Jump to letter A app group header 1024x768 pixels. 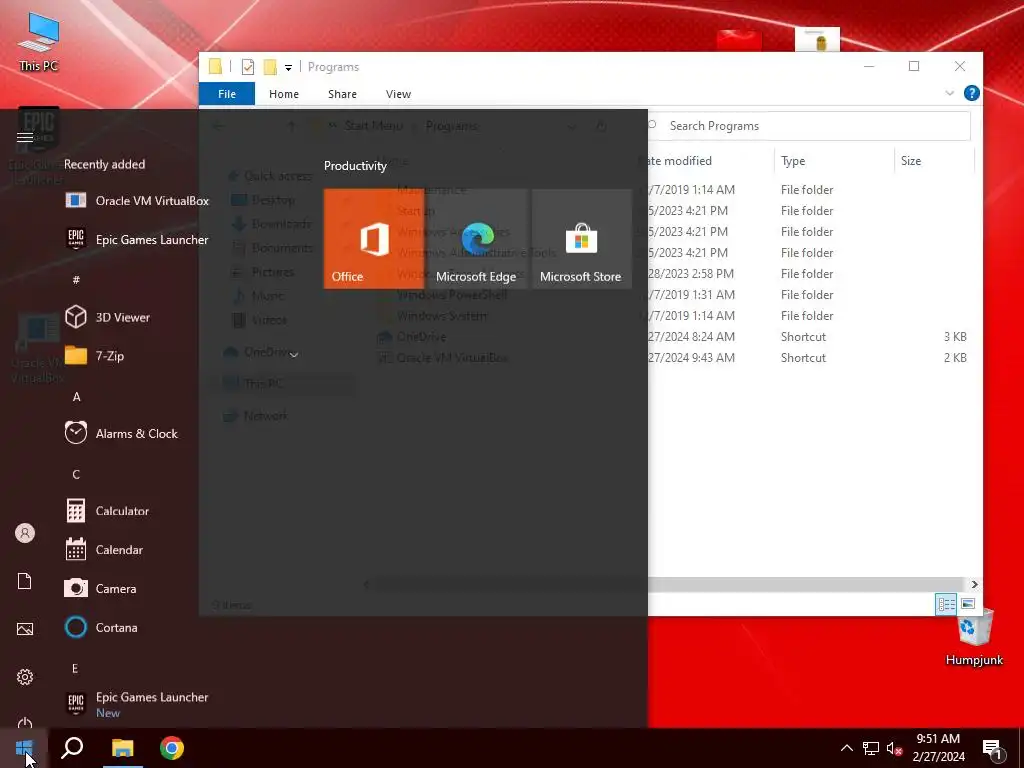pyautogui.click(x=76, y=397)
